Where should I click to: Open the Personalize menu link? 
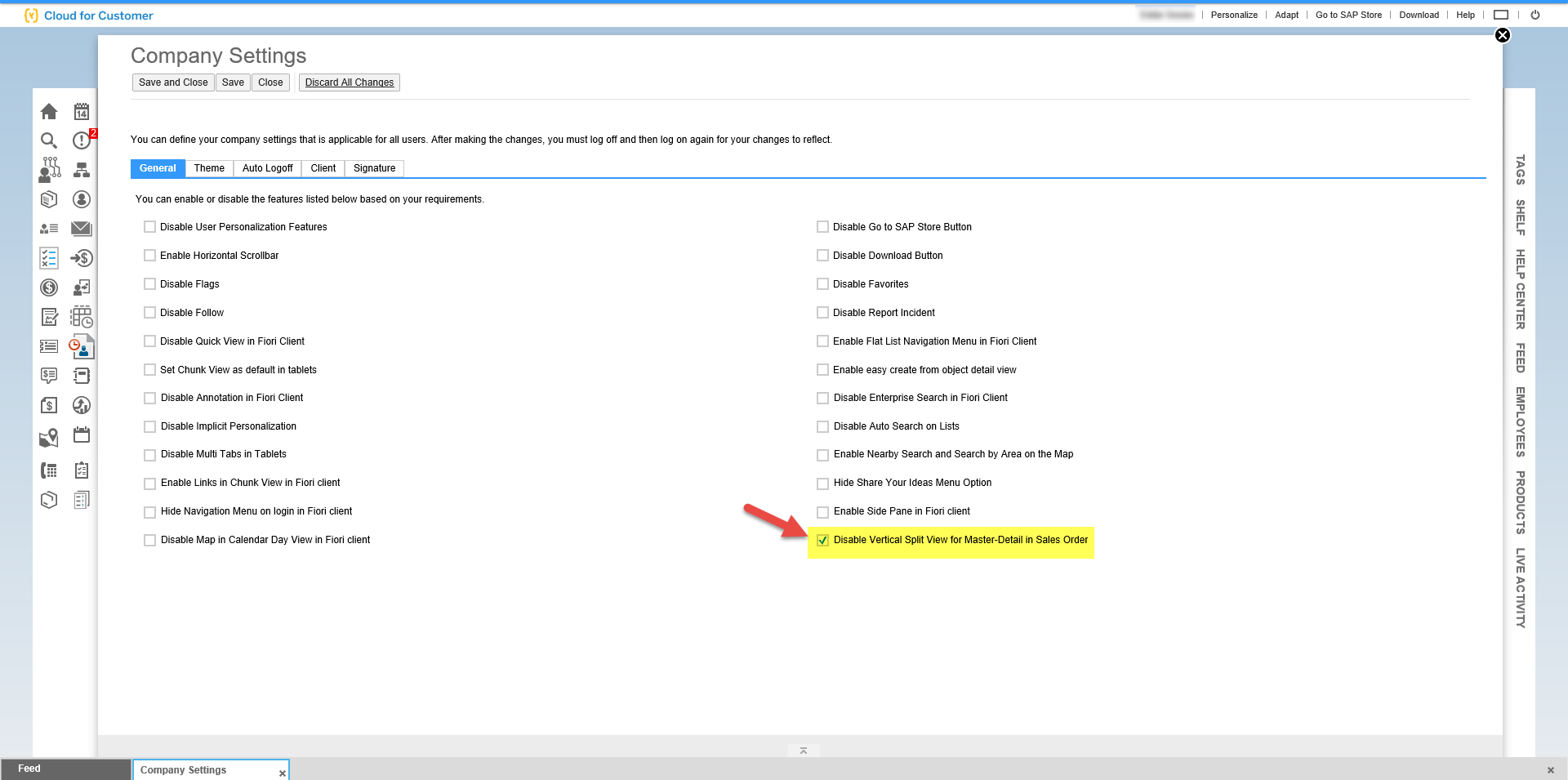[x=1234, y=15]
